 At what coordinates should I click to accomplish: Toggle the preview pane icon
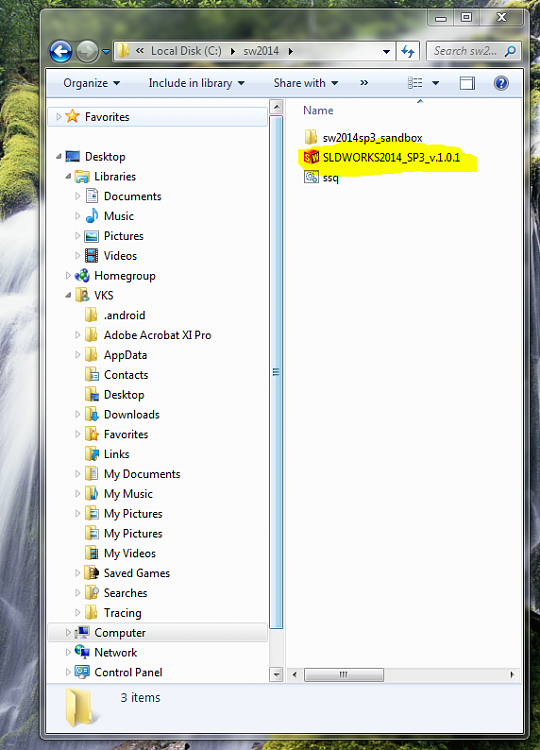[x=467, y=83]
